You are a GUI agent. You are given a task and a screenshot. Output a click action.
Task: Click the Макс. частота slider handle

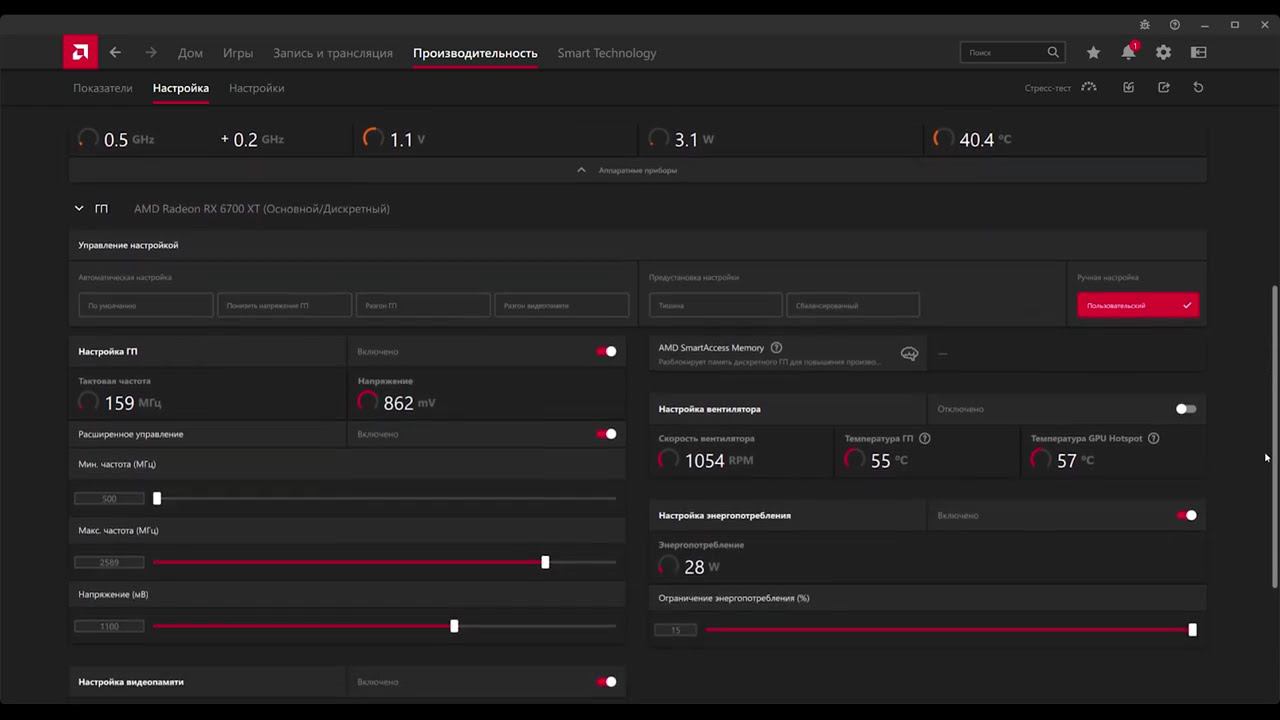point(545,562)
